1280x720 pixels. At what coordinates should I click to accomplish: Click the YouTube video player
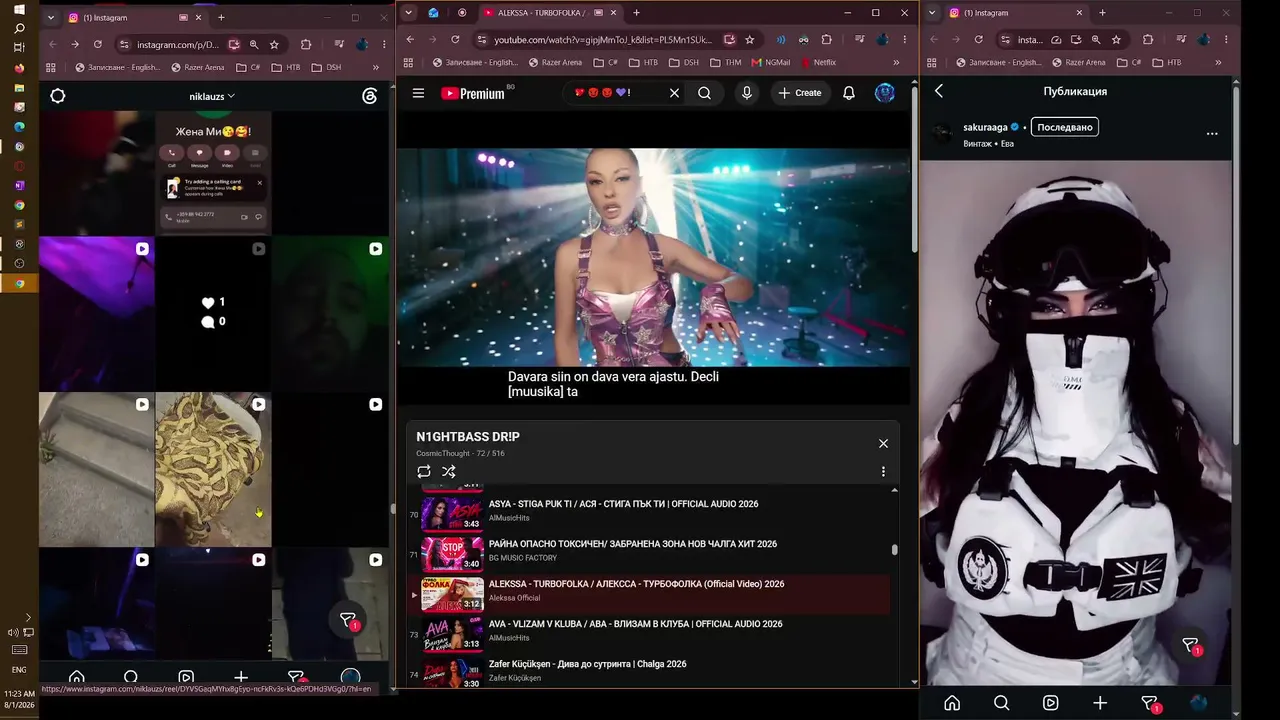pyautogui.click(x=655, y=257)
